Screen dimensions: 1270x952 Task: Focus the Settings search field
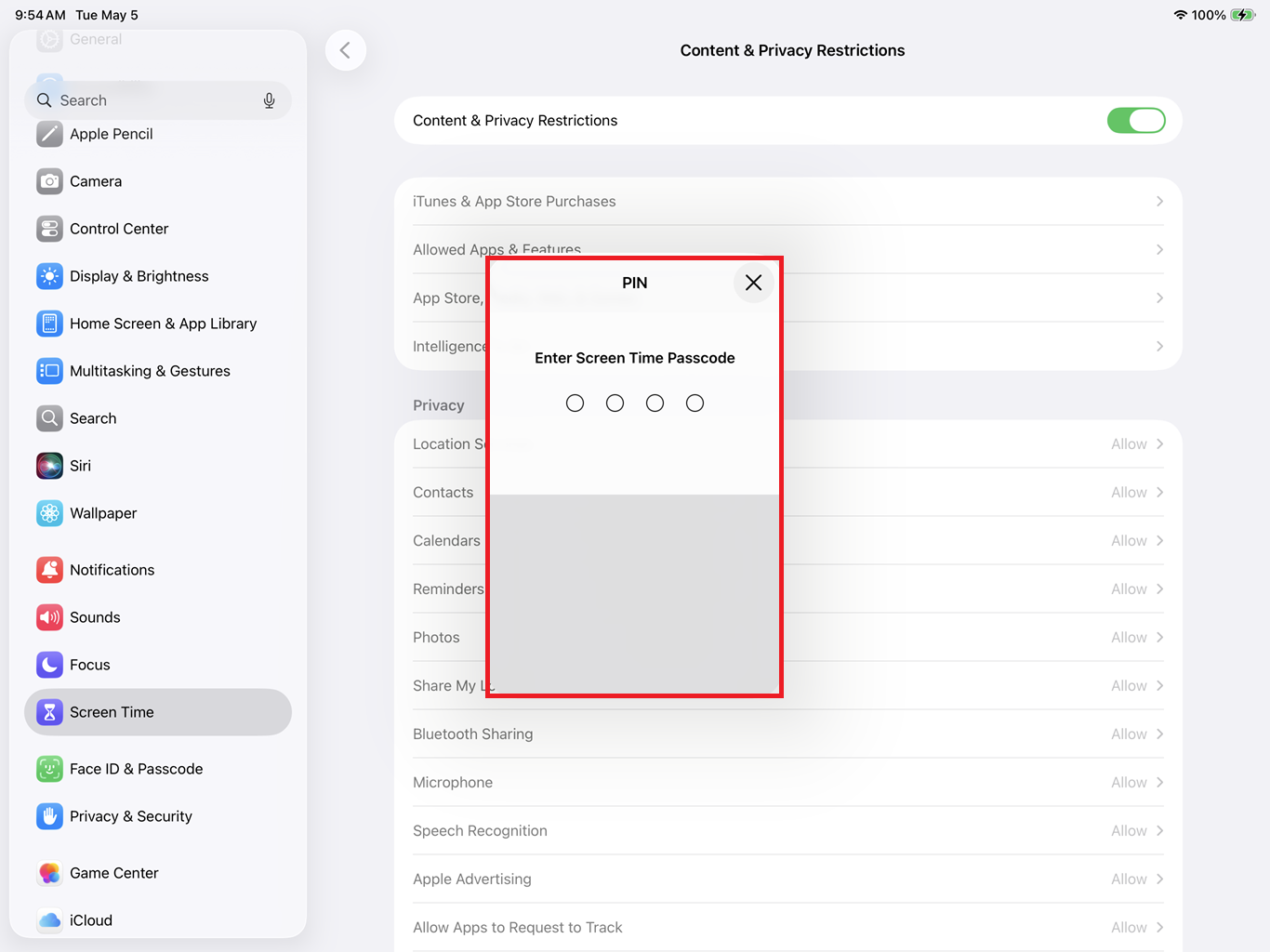tap(158, 100)
